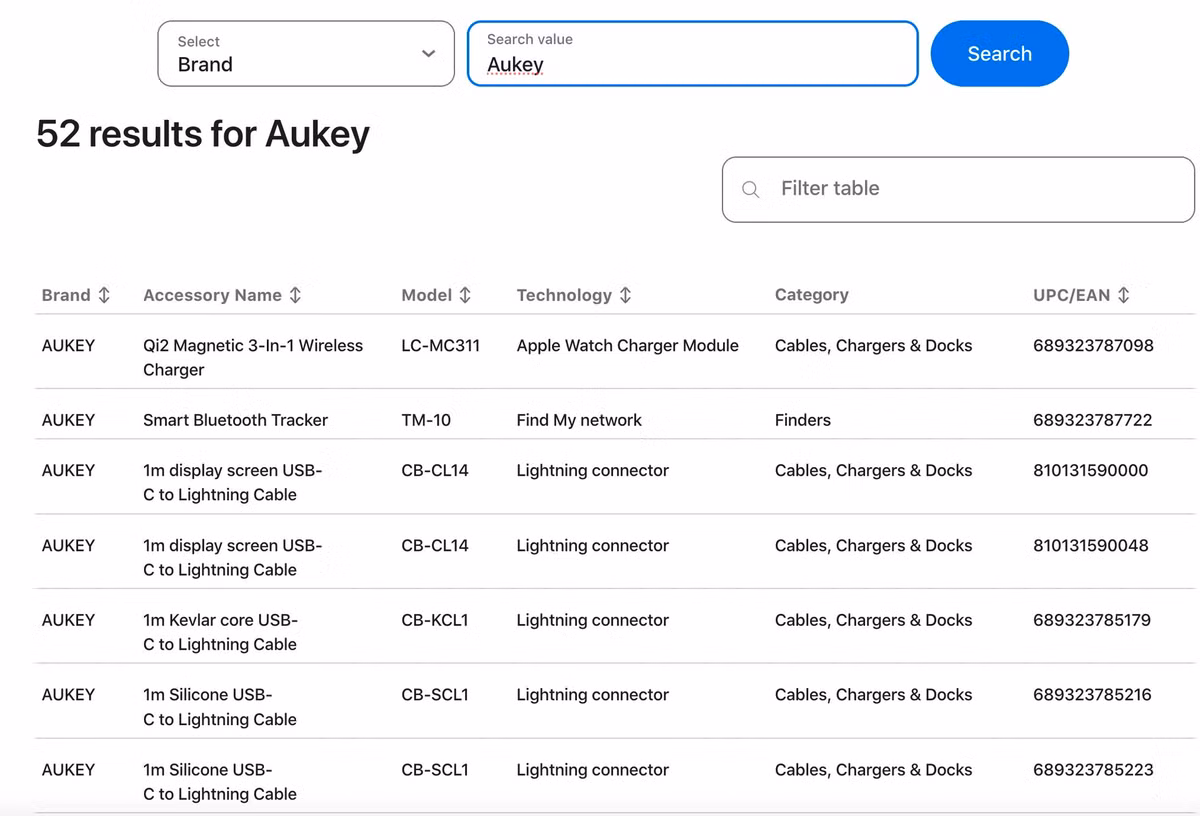Image resolution: width=1200 pixels, height=816 pixels.
Task: Click the Category column header
Action: 811,295
